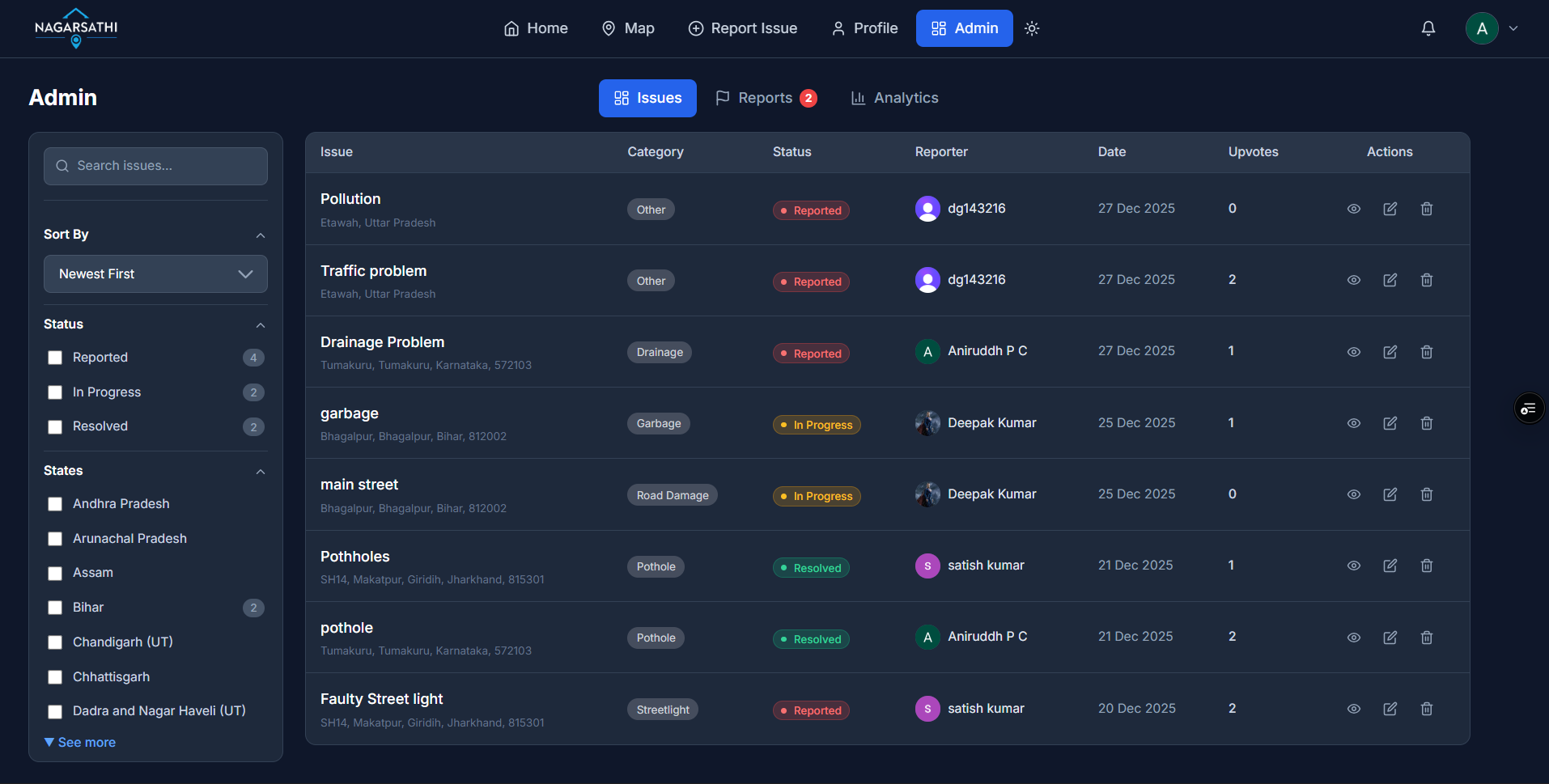Screen dimensions: 1549x784
Task: Open the user account dropdown chevron
Action: (x=1513, y=28)
